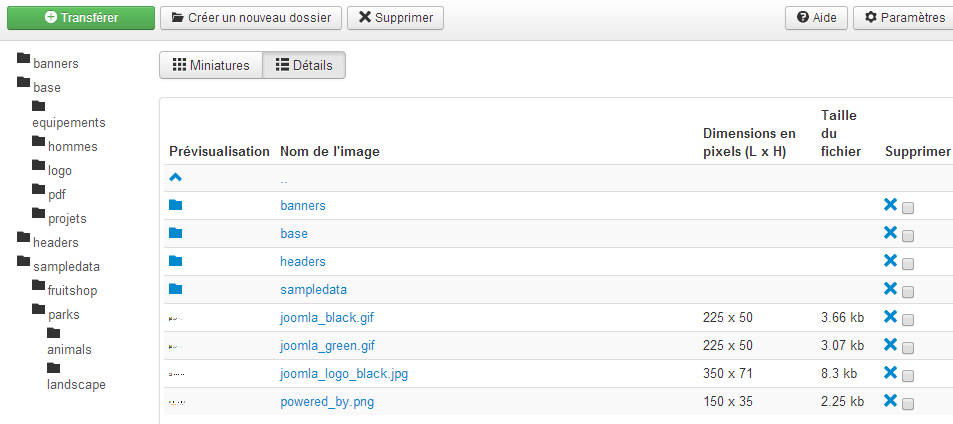This screenshot has height=424, width=953.
Task: Open the Paramètres settings button
Action: (x=904, y=18)
